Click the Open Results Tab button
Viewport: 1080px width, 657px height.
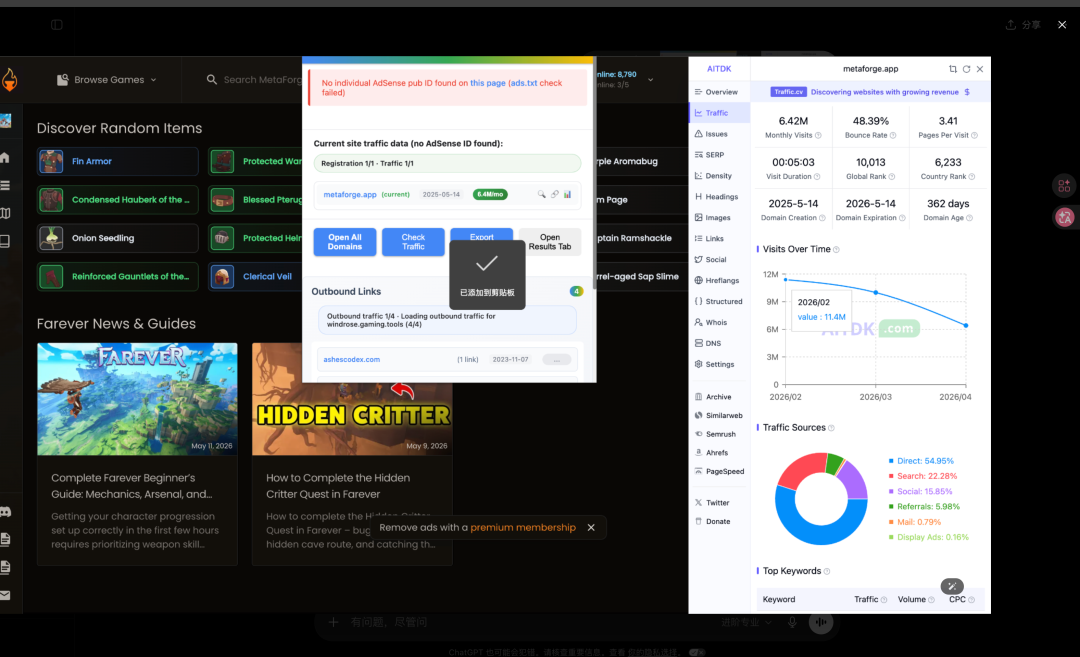pos(550,242)
